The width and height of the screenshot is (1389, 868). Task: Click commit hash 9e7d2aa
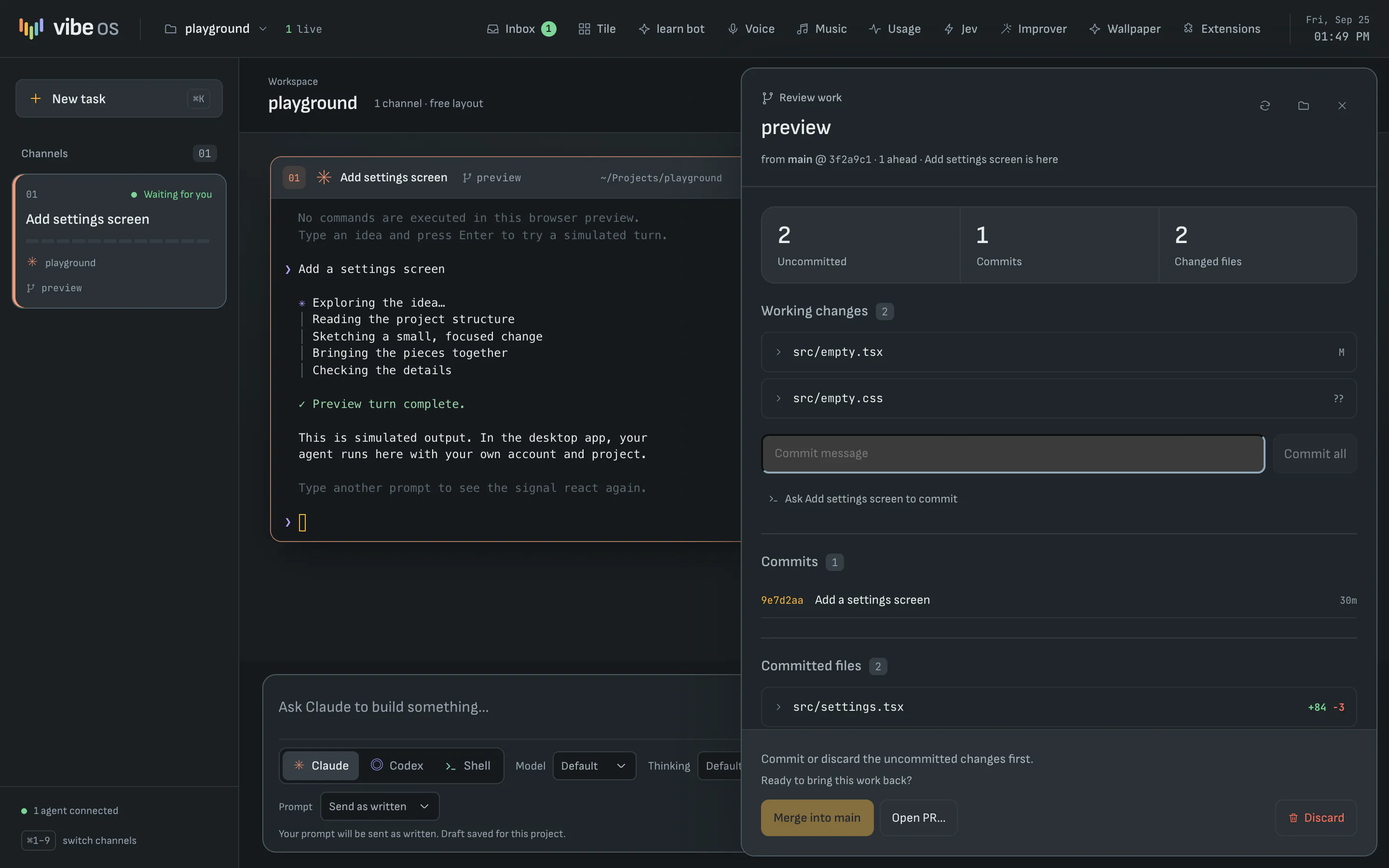pyautogui.click(x=782, y=600)
